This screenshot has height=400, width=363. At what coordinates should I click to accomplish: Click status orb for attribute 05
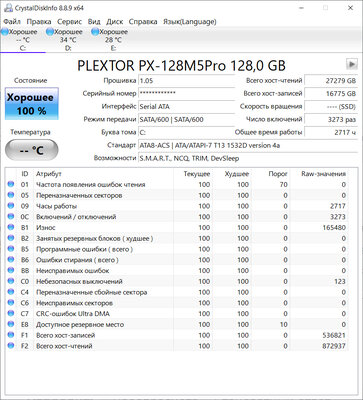click(11, 195)
